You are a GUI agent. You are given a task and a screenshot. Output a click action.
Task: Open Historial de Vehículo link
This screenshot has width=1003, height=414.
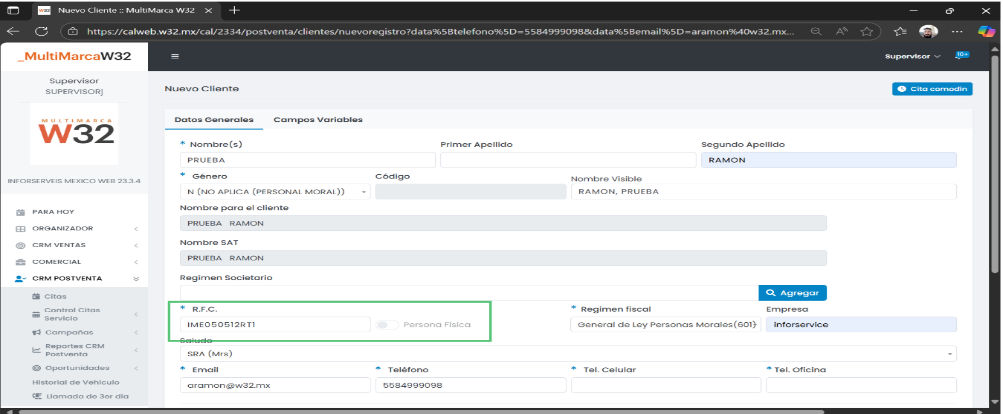(x=76, y=382)
